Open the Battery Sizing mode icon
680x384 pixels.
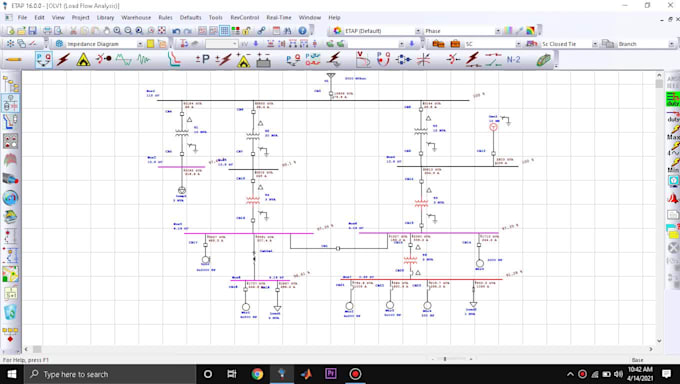click(263, 60)
